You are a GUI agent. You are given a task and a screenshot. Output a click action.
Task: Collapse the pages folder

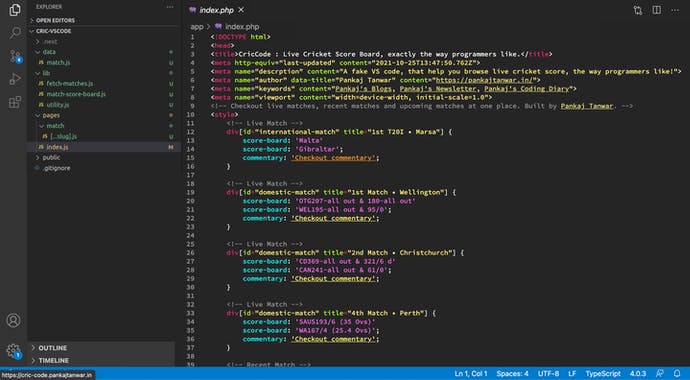click(104, 115)
